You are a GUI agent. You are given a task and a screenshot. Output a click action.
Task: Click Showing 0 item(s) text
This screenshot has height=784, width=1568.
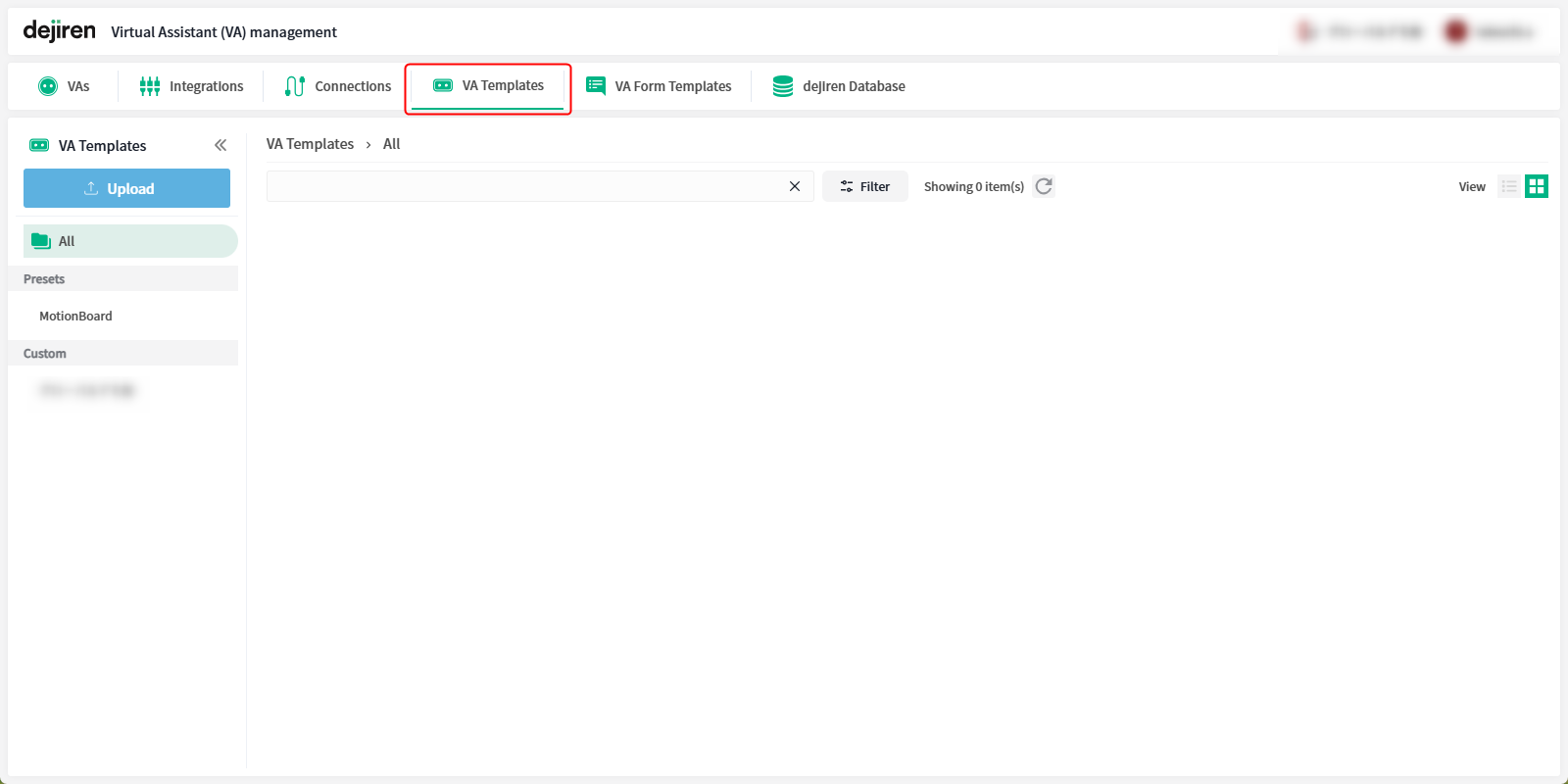[x=974, y=186]
